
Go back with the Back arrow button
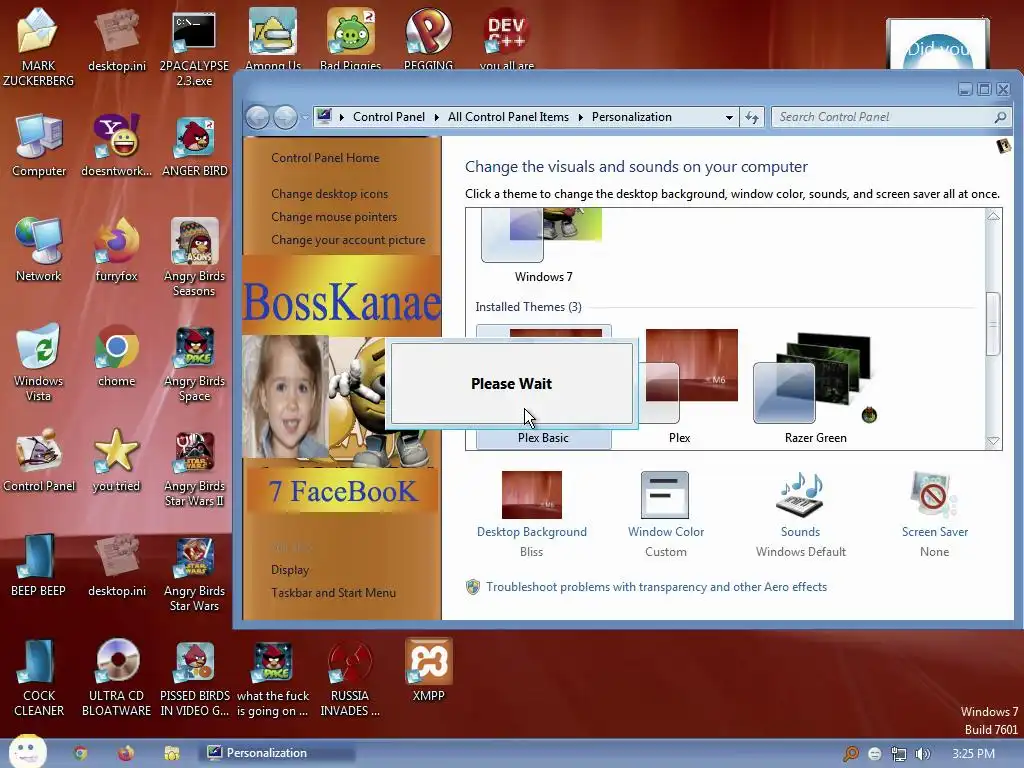257,118
